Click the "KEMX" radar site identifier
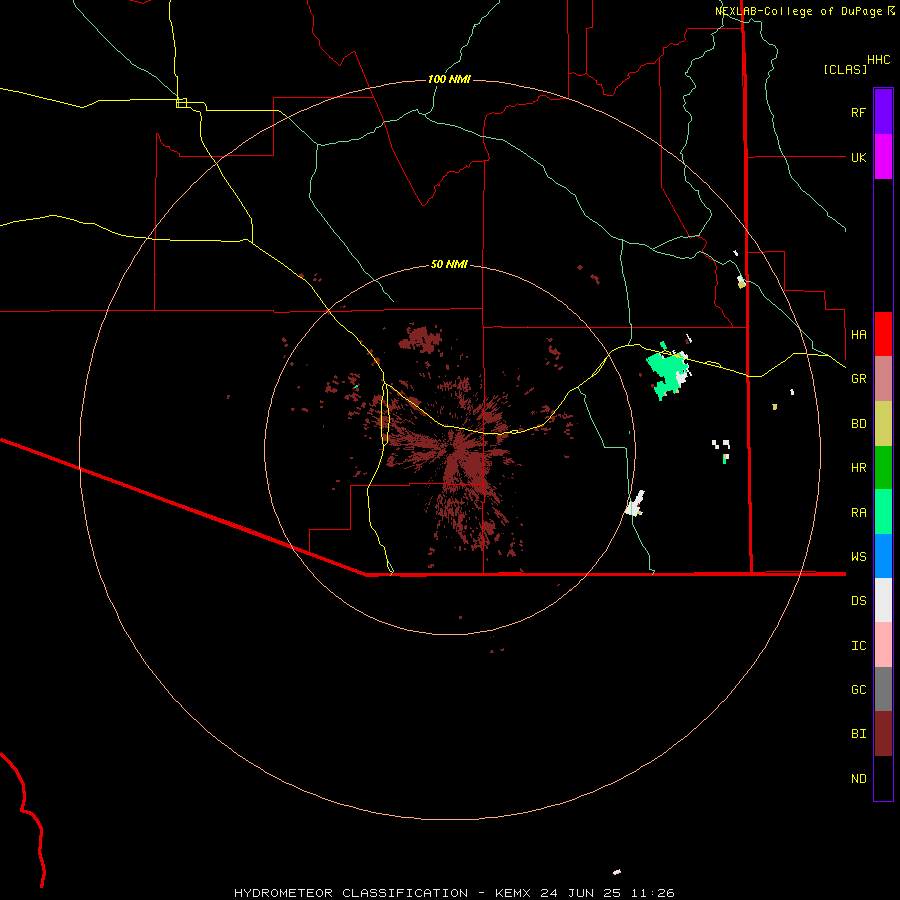 [x=513, y=893]
